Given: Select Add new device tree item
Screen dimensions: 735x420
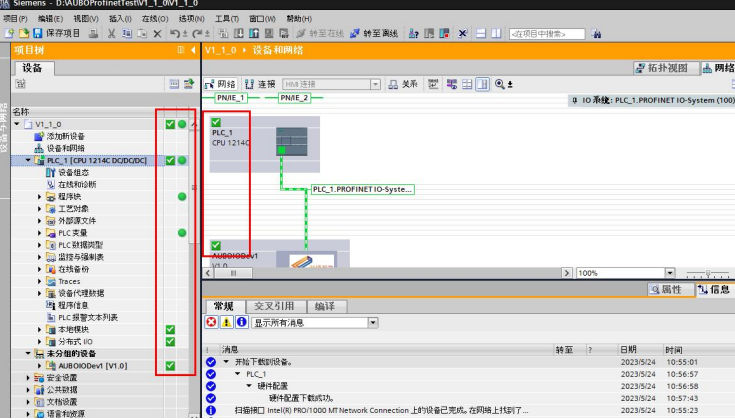Looking at the screenshot, I should pos(60,136).
